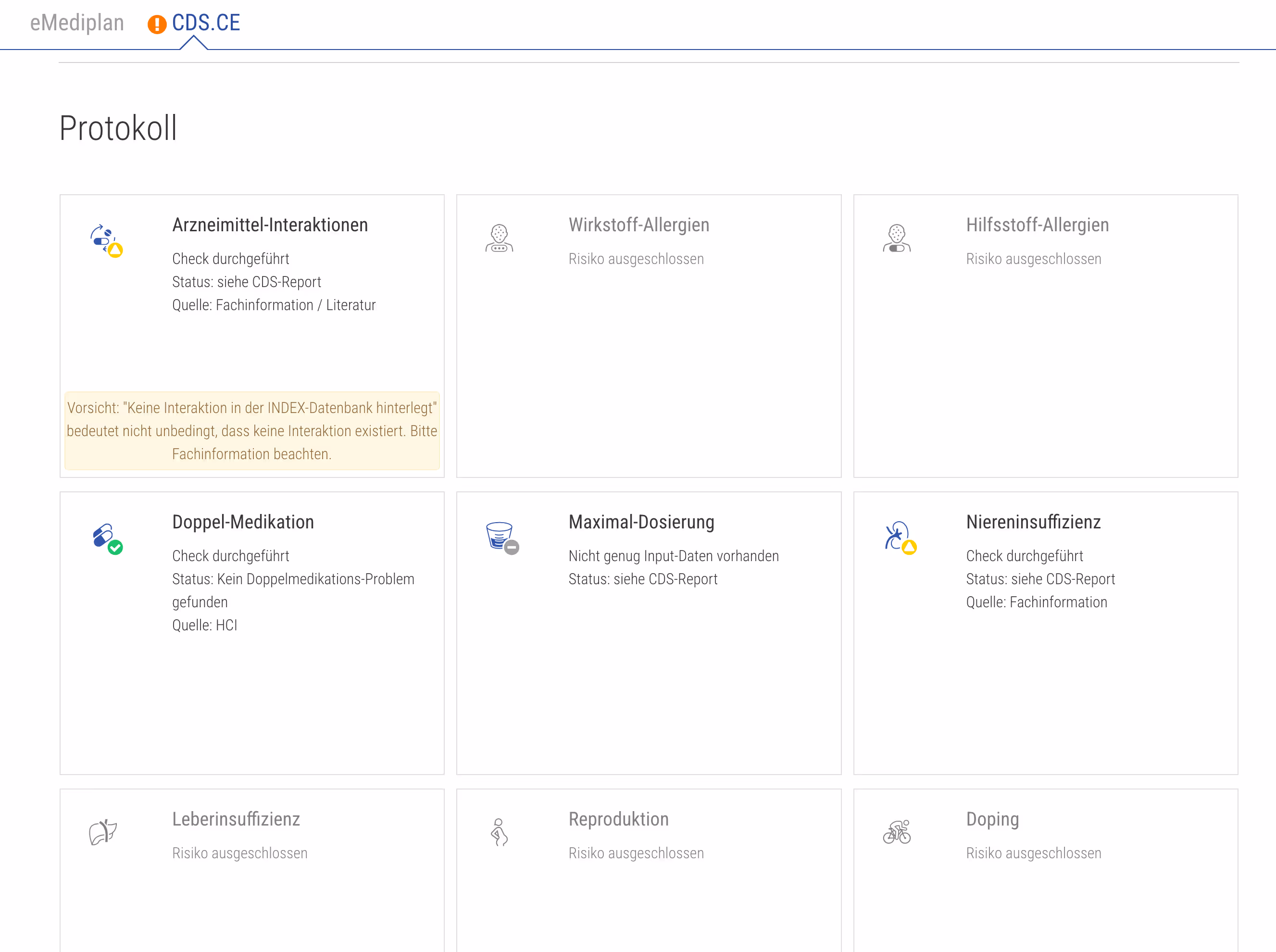Click 'Status: siehe CDS-Report' under Niereninsuffizienz

(1040, 579)
